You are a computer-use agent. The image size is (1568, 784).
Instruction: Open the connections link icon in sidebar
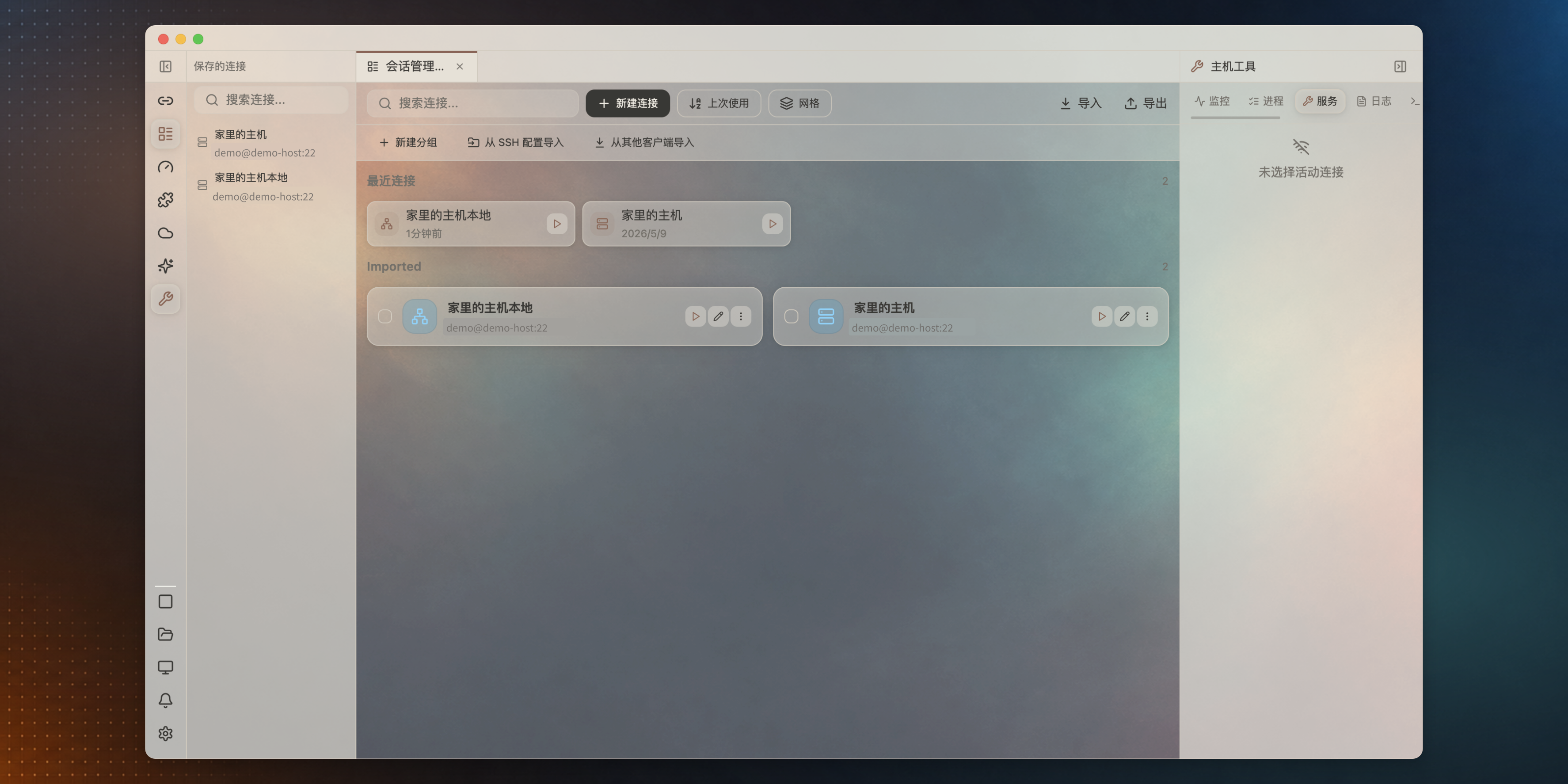166,100
